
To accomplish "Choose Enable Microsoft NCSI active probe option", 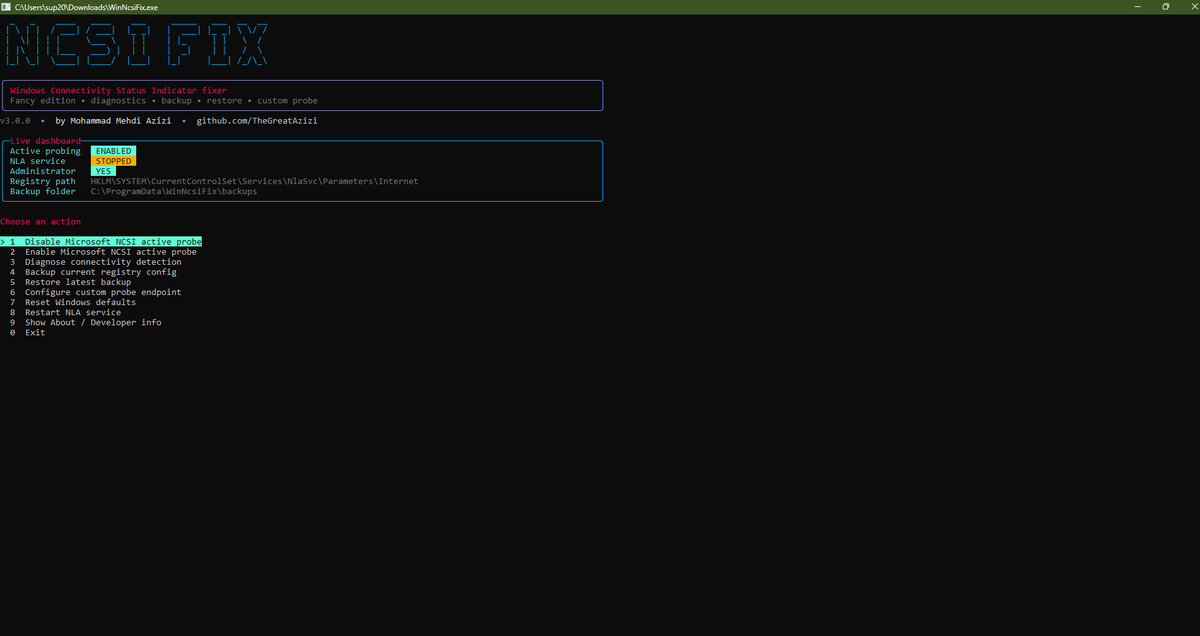I will pyautogui.click(x=103, y=252).
